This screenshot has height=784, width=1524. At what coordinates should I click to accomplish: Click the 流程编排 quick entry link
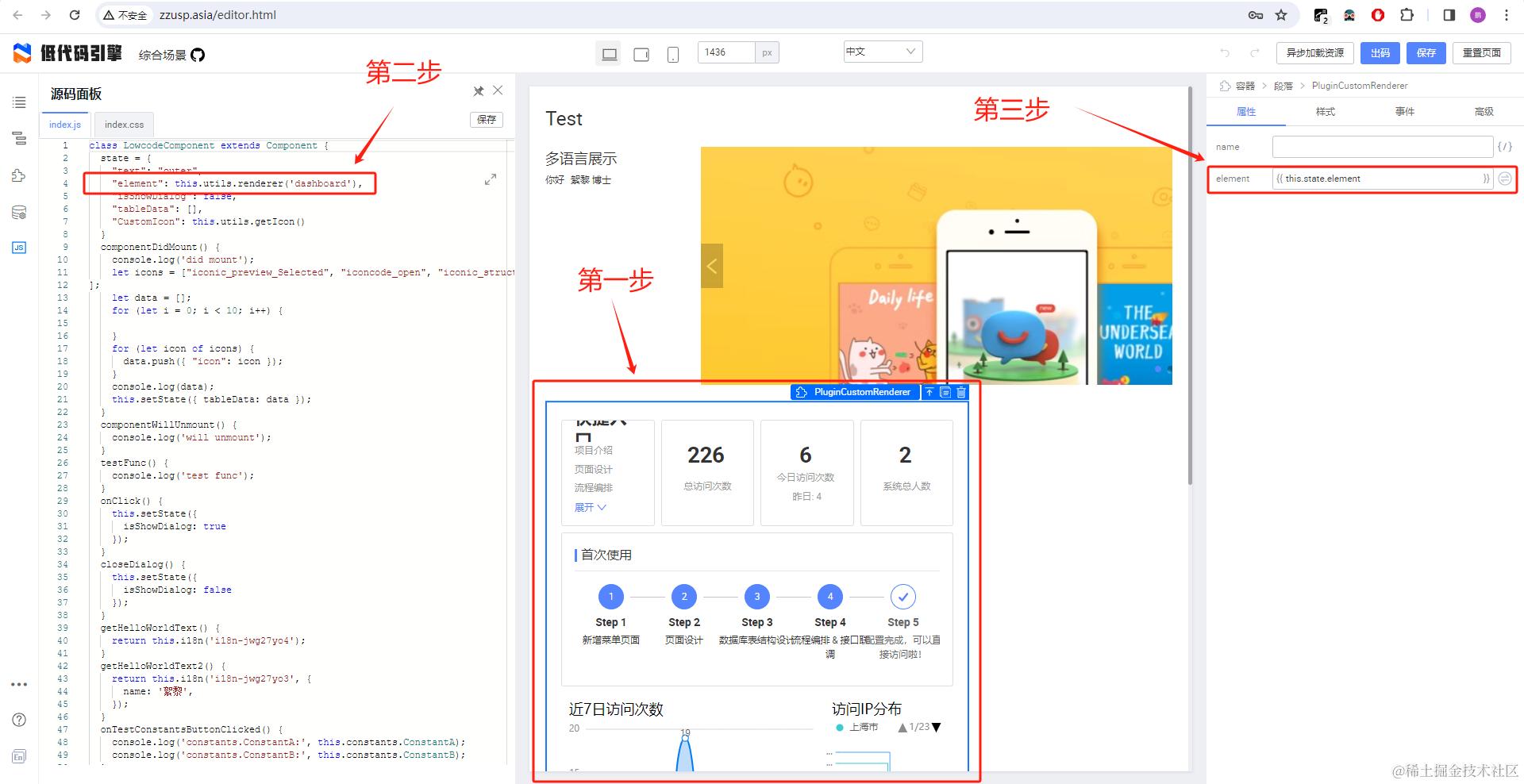593,488
